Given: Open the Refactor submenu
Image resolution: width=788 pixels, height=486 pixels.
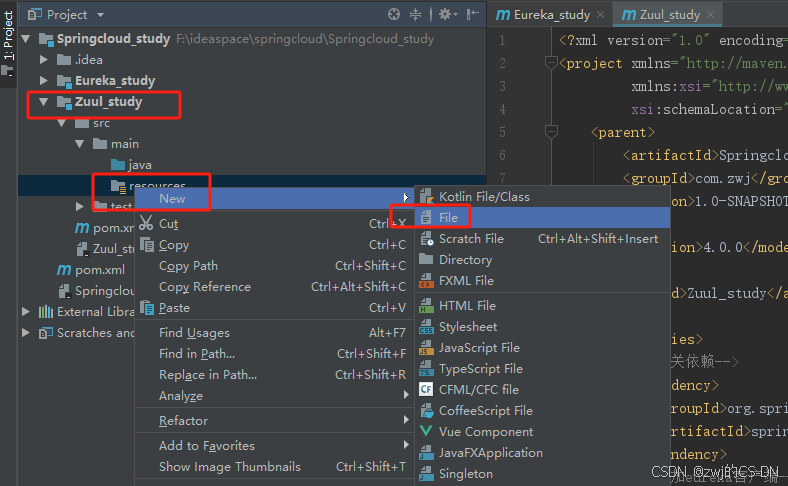Looking at the screenshot, I should coord(274,421).
